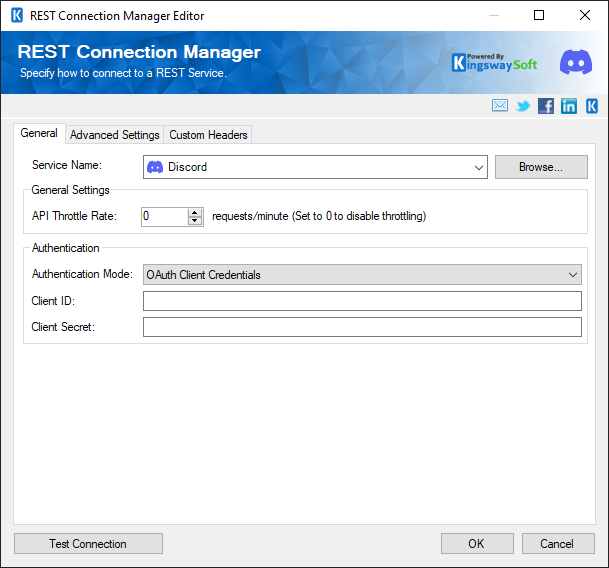Open the Facebook icon link
The width and height of the screenshot is (609, 568).
tap(546, 106)
